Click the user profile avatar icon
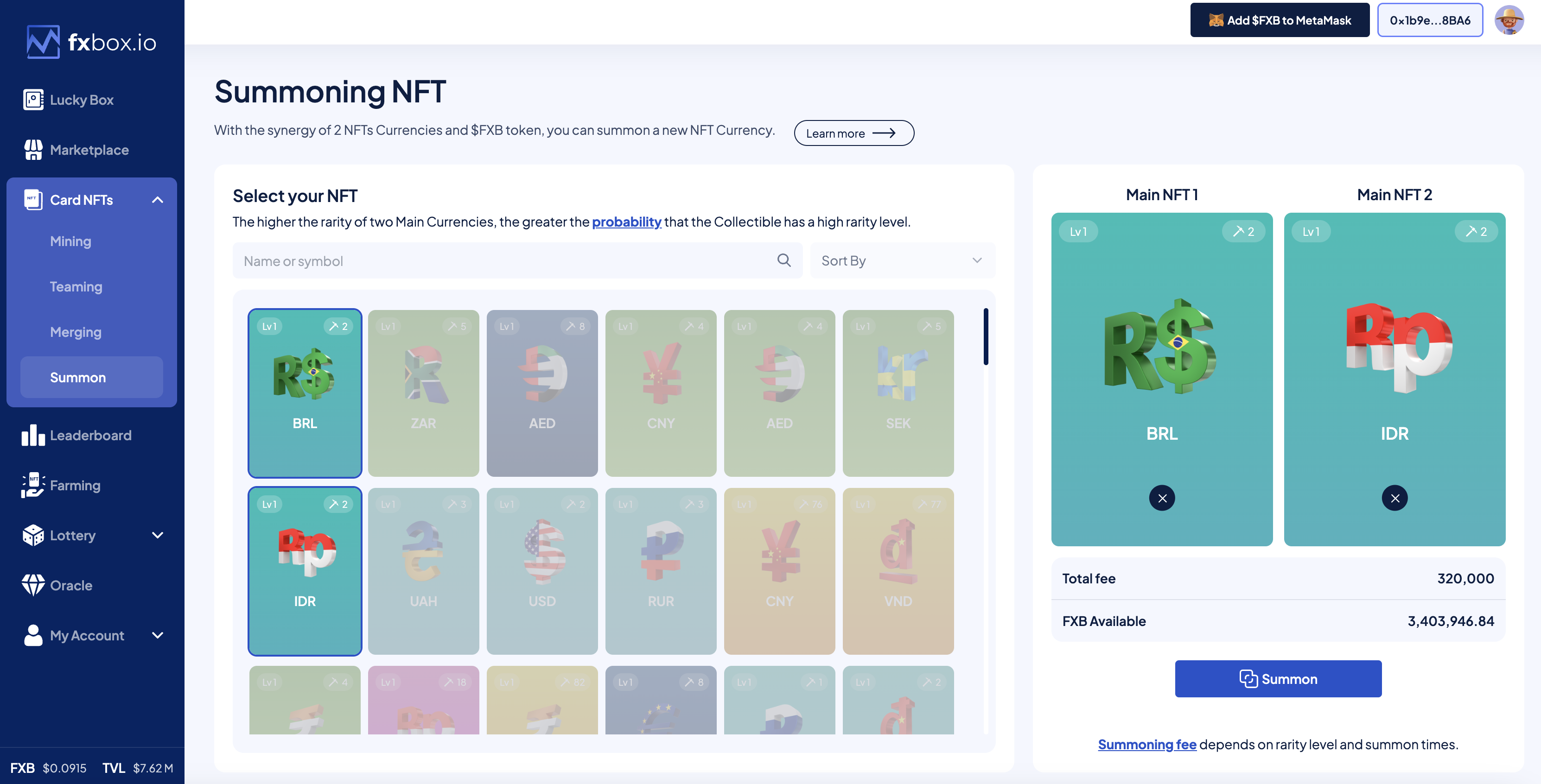 tap(1510, 19)
